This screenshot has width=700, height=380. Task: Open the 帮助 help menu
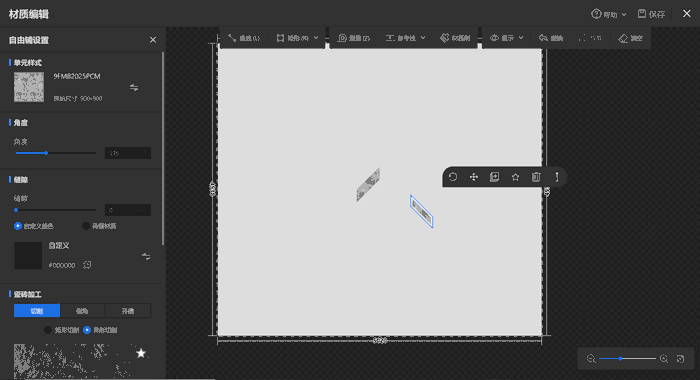[608, 14]
